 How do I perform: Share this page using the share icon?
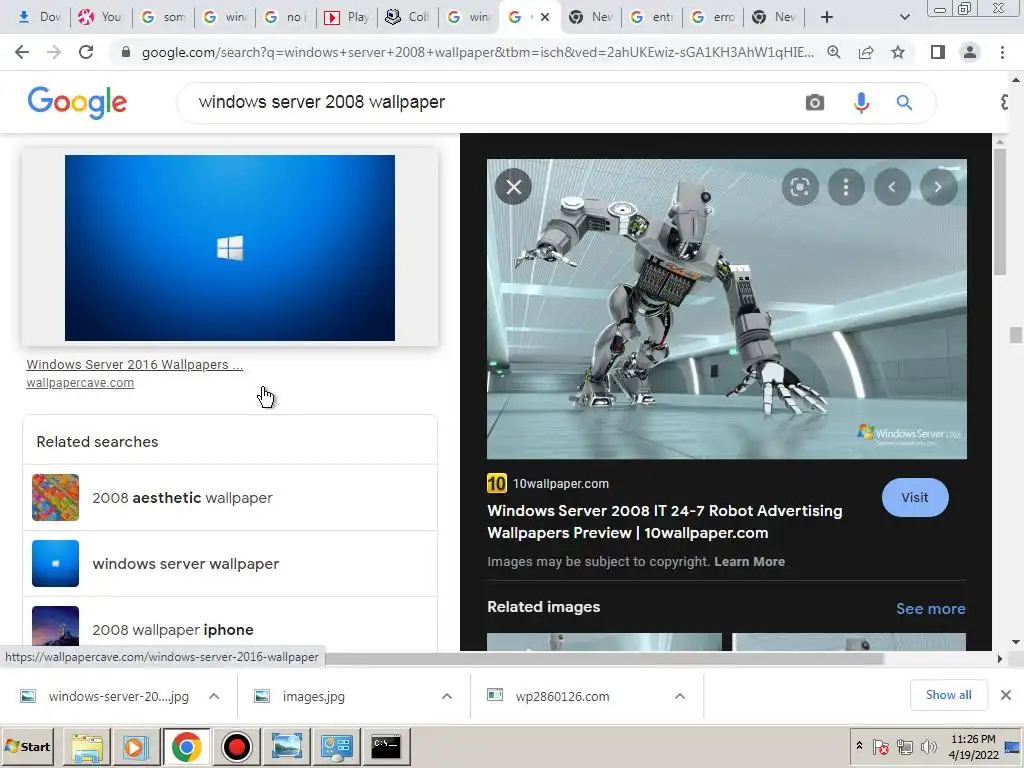[866, 52]
